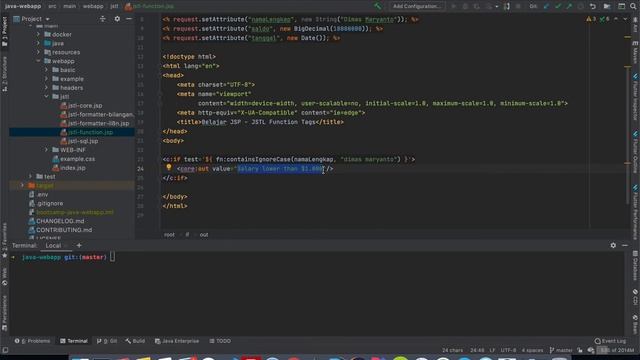
Task: Click the 24:46 cursor position indicator
Action: (x=477, y=350)
